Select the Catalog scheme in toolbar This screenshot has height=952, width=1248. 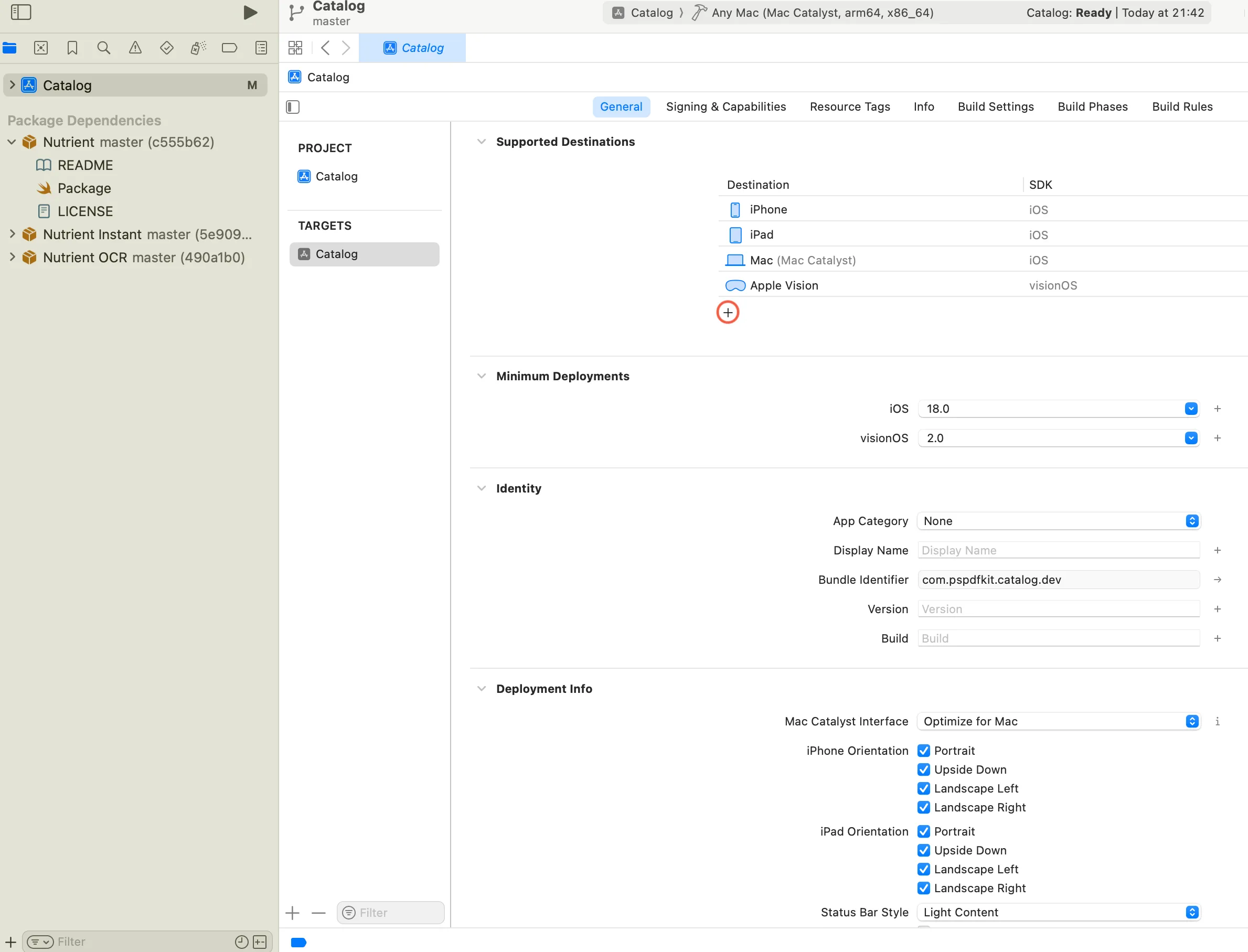643,13
